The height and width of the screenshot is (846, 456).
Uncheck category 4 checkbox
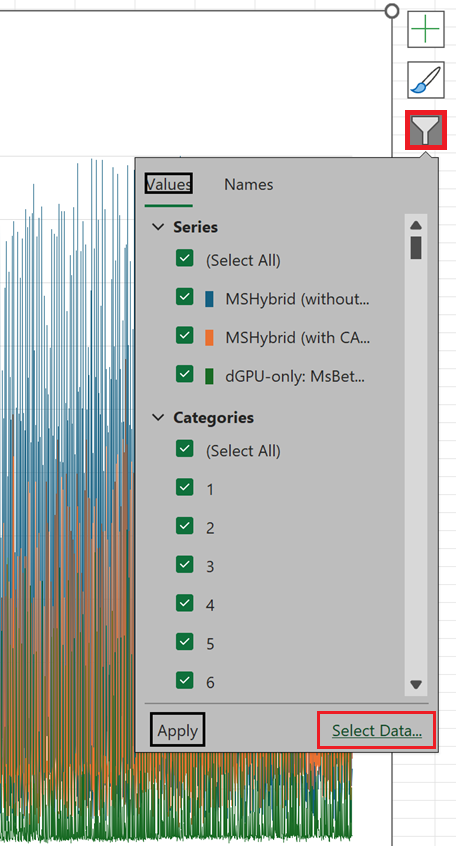coord(185,603)
